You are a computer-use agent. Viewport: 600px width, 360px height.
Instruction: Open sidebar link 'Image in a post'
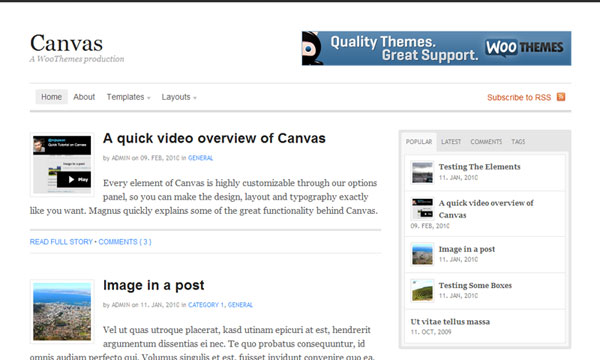467,249
